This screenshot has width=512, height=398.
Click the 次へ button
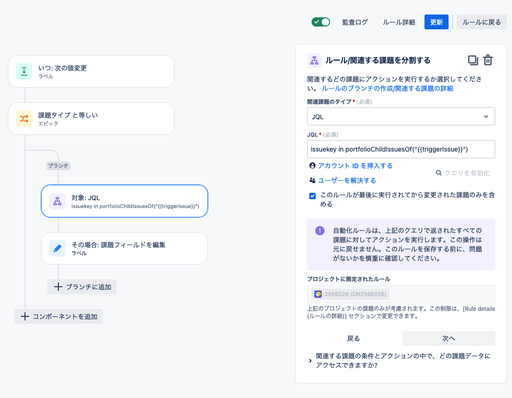449,339
